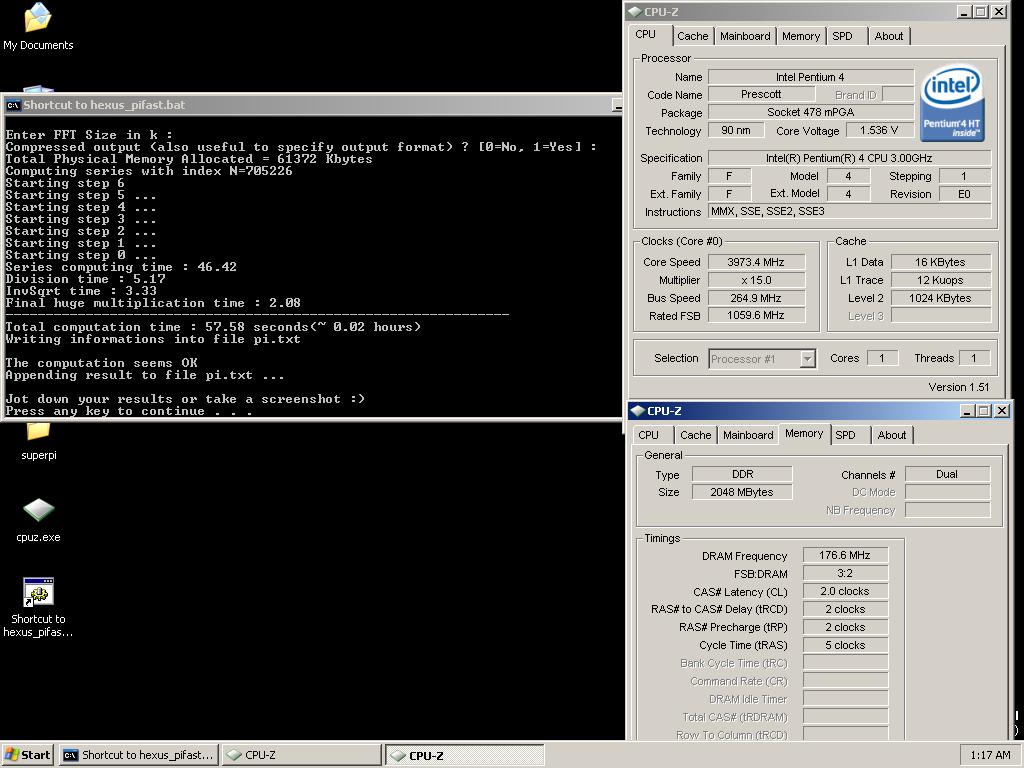
Task: Click the Rated FSB value 1059.6 MHz
Action: 756,315
